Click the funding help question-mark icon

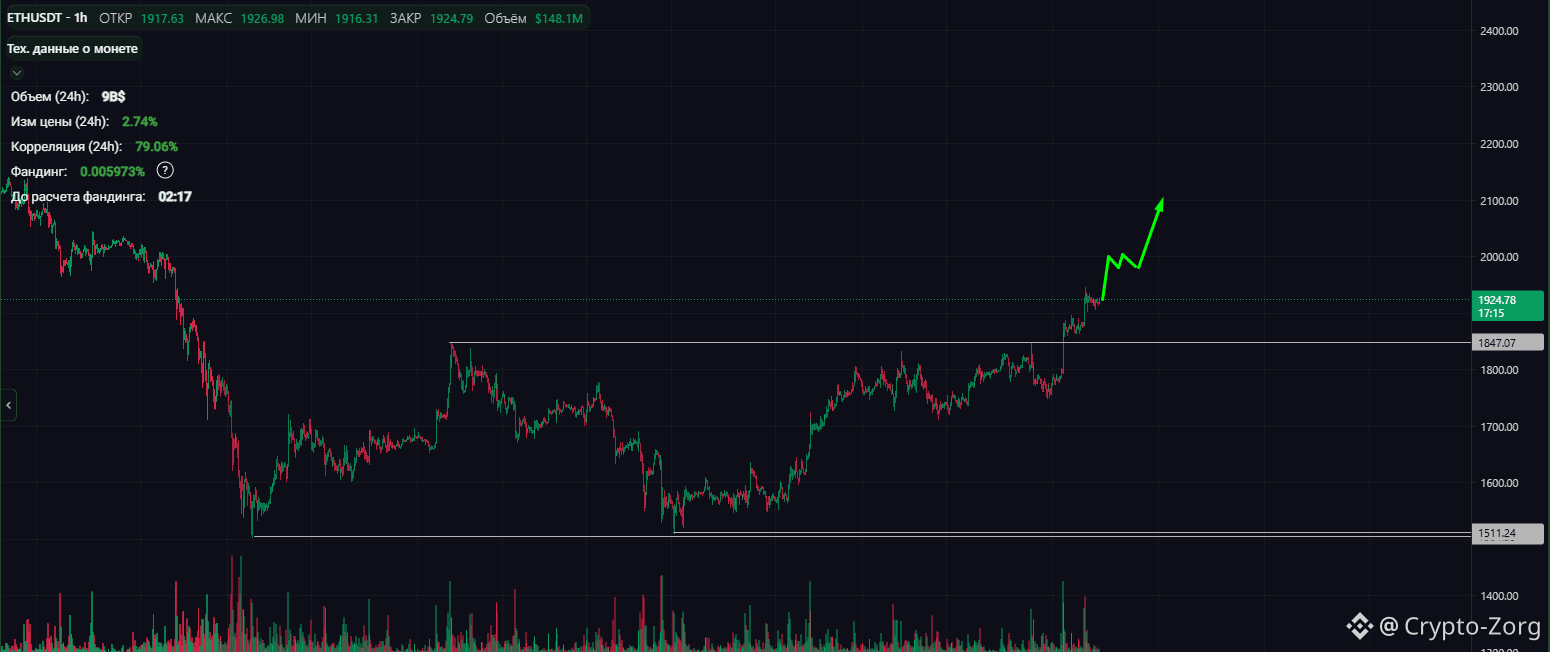pyautogui.click(x=166, y=171)
